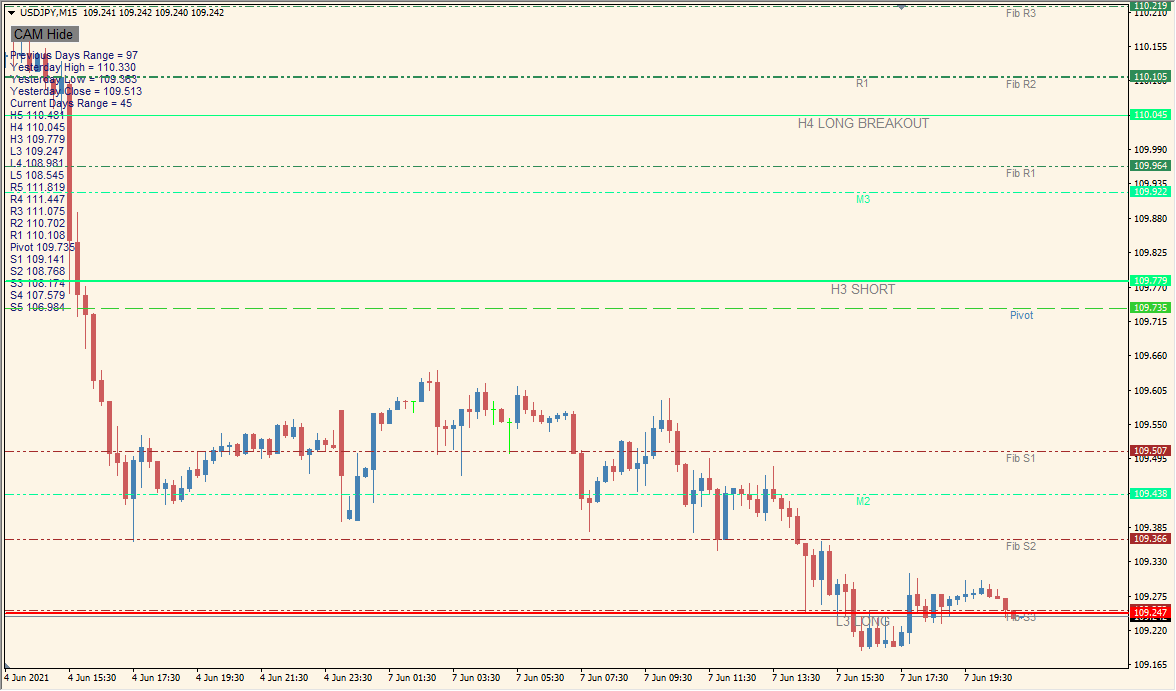Click the Fib S2 label
This screenshot has width=1176, height=691.
pyautogui.click(x=1021, y=546)
